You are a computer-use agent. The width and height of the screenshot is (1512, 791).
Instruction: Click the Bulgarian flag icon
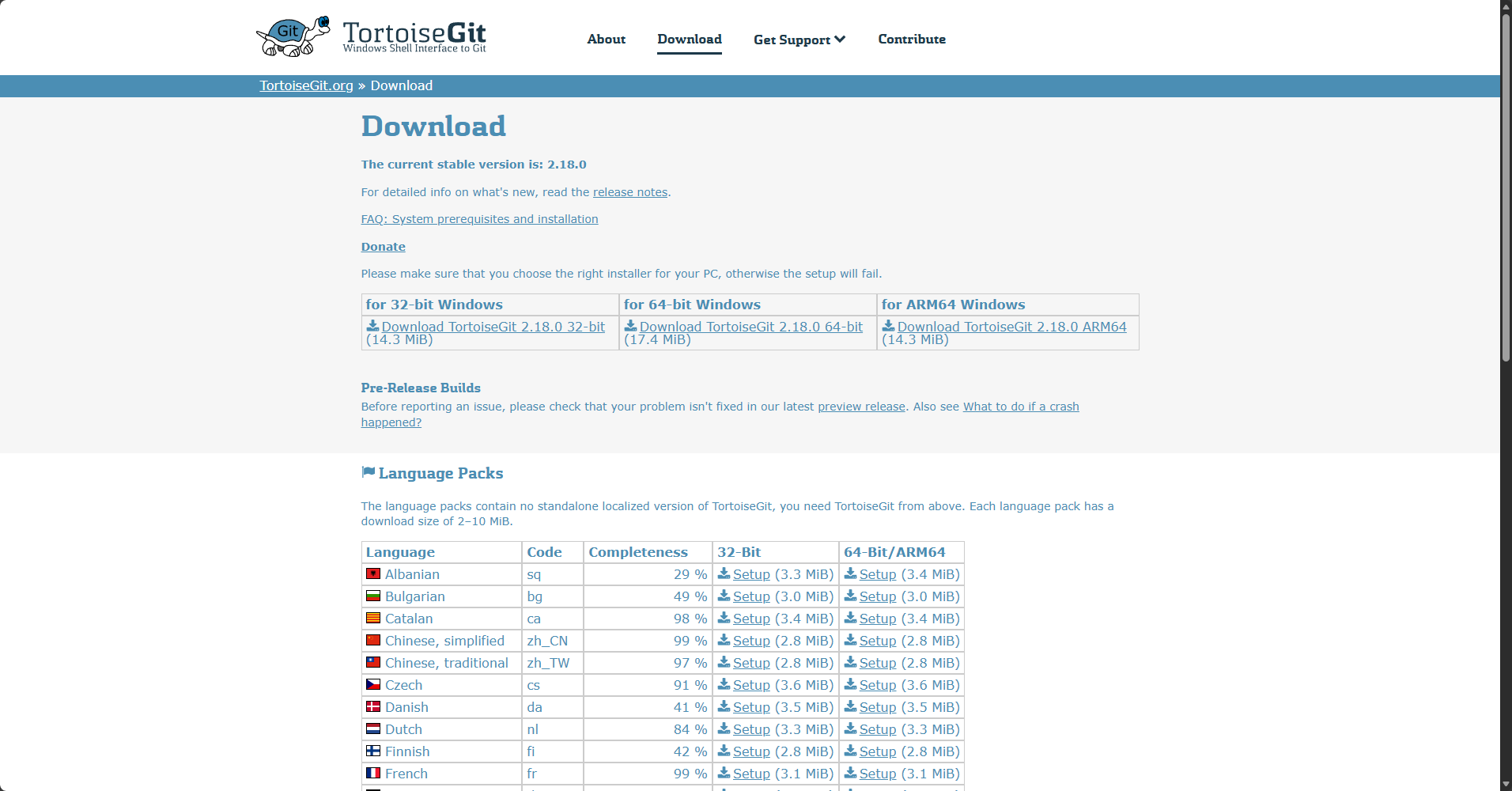[373, 596]
